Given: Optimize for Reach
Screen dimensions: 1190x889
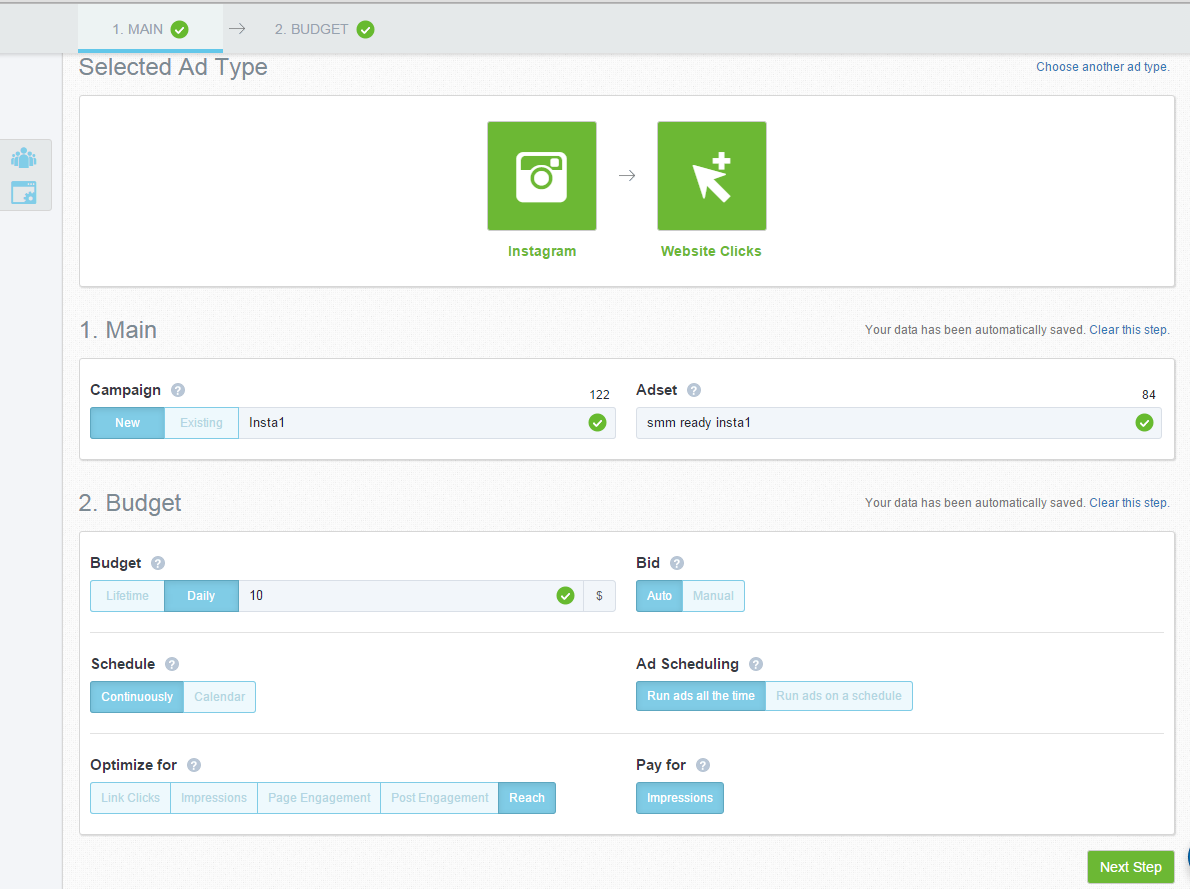Looking at the screenshot, I should (x=527, y=798).
